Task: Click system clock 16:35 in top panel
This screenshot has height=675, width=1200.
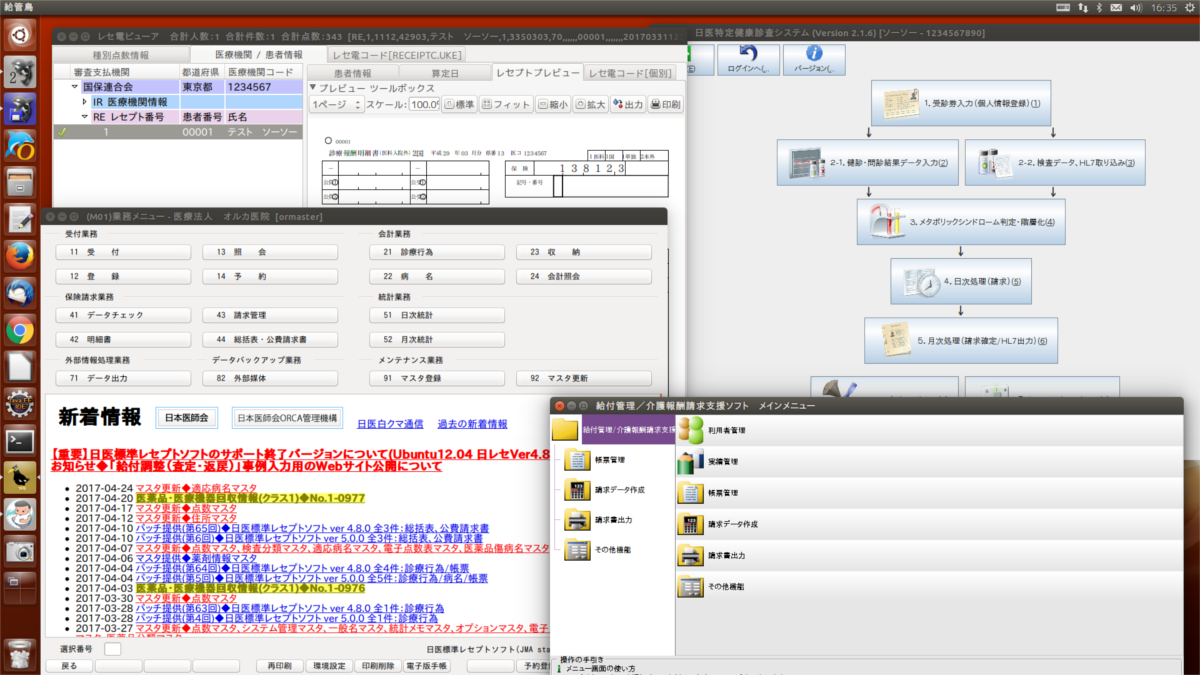Action: pos(1164,7)
